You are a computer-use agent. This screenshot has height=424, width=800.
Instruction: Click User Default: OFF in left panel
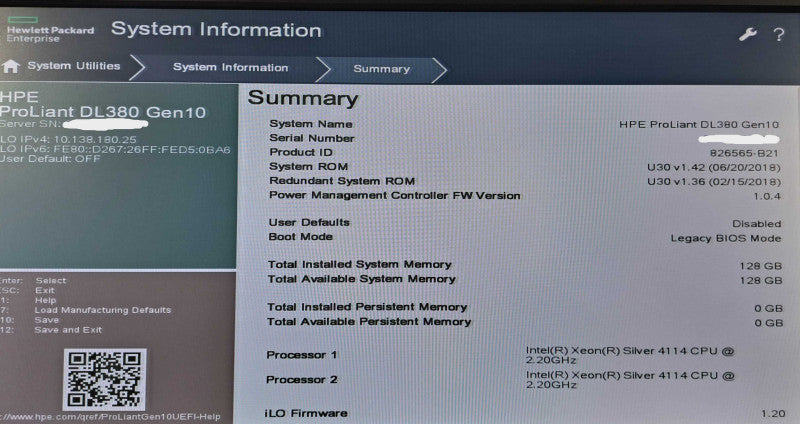pyautogui.click(x=51, y=159)
